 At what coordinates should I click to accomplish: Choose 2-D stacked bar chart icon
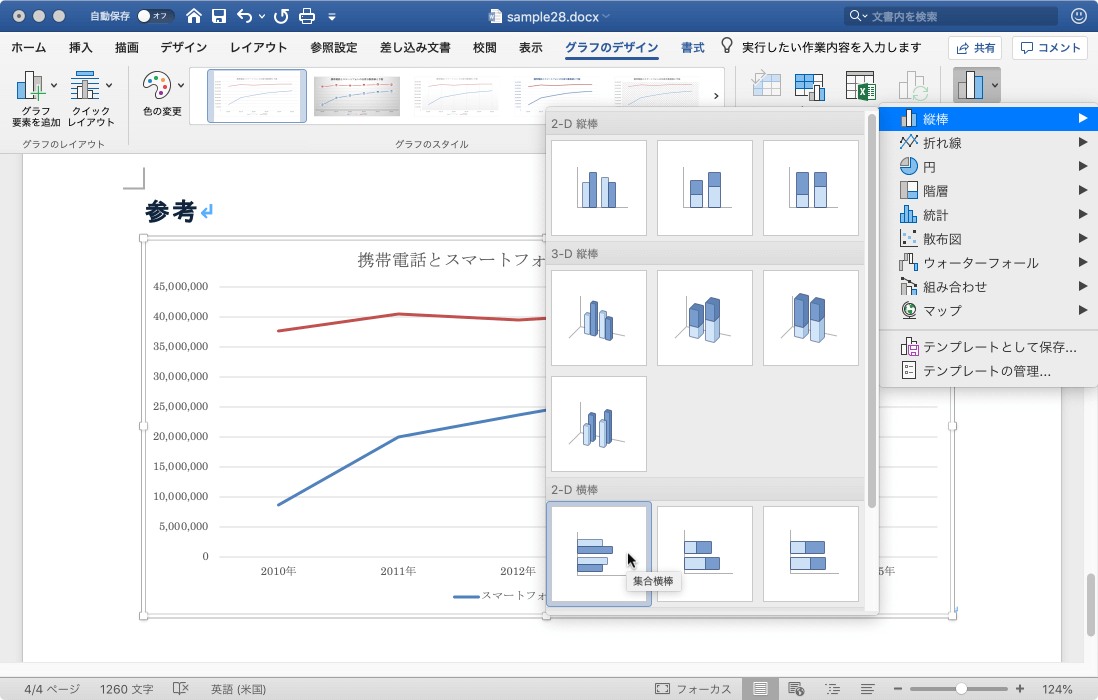click(704, 554)
